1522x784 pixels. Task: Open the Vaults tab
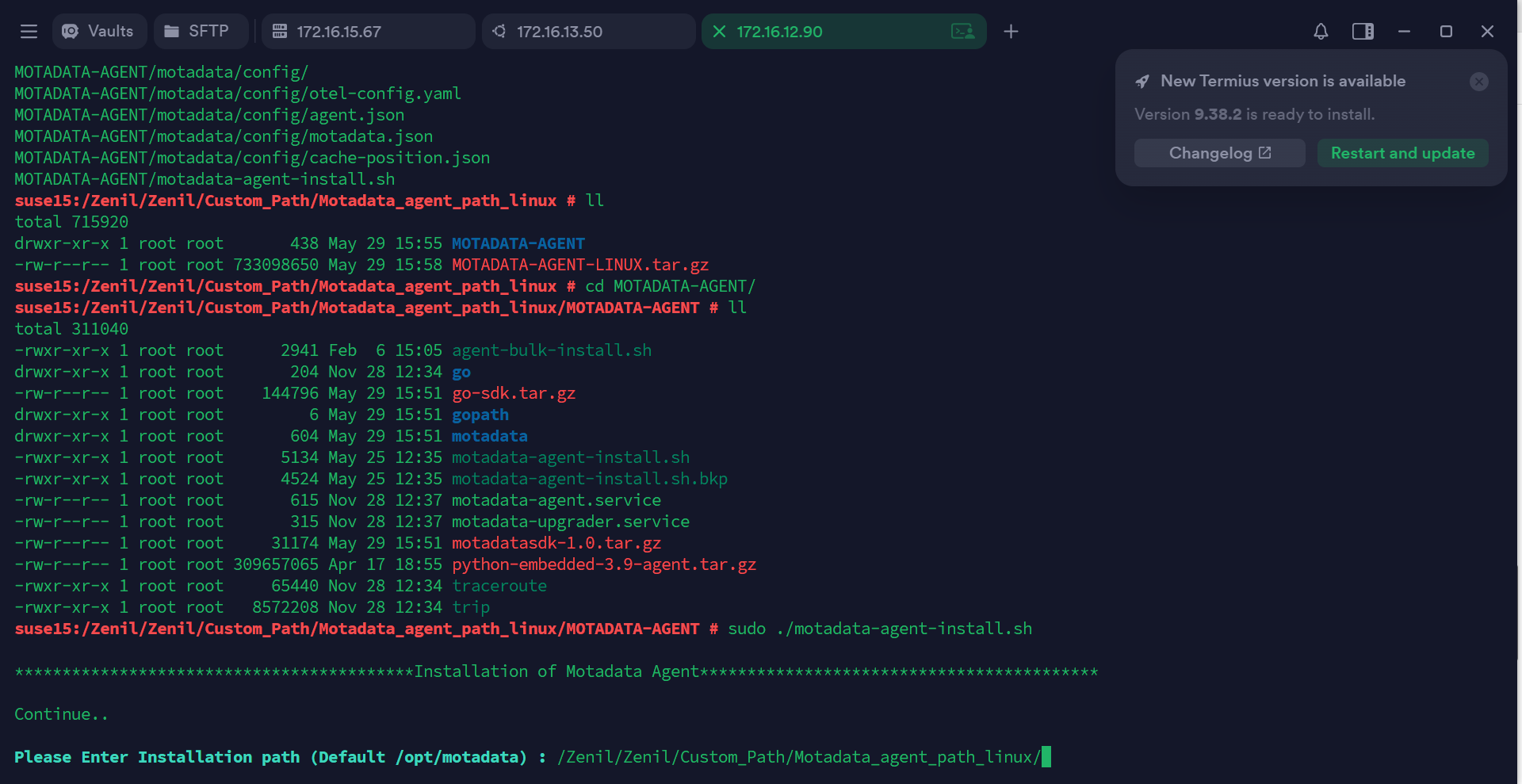click(x=99, y=32)
